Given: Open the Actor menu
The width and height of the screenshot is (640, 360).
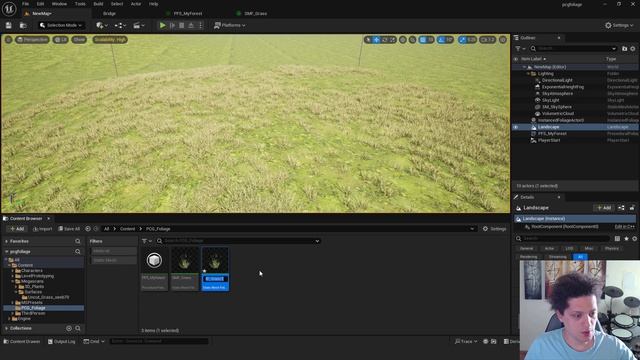Looking at the screenshot, I should [x=136, y=4].
